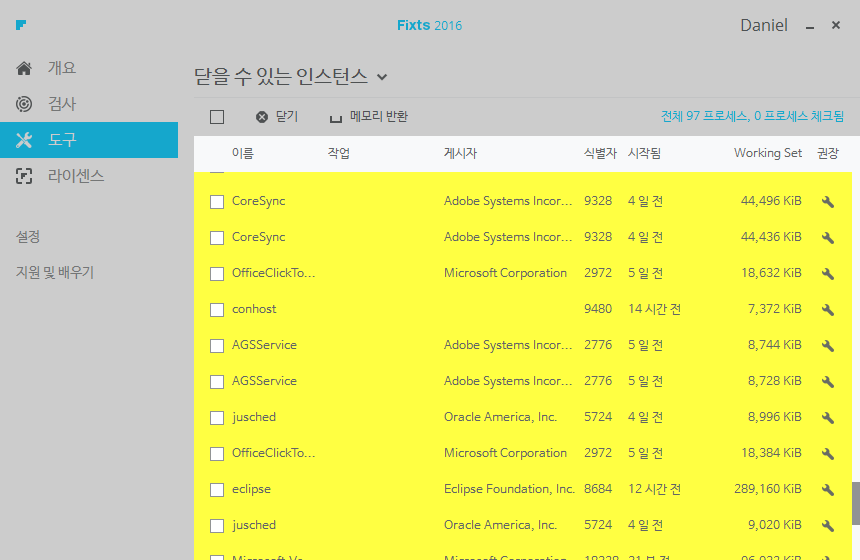Click the 12 시간 전 start time cell
The image size is (860, 560).
[654, 489]
